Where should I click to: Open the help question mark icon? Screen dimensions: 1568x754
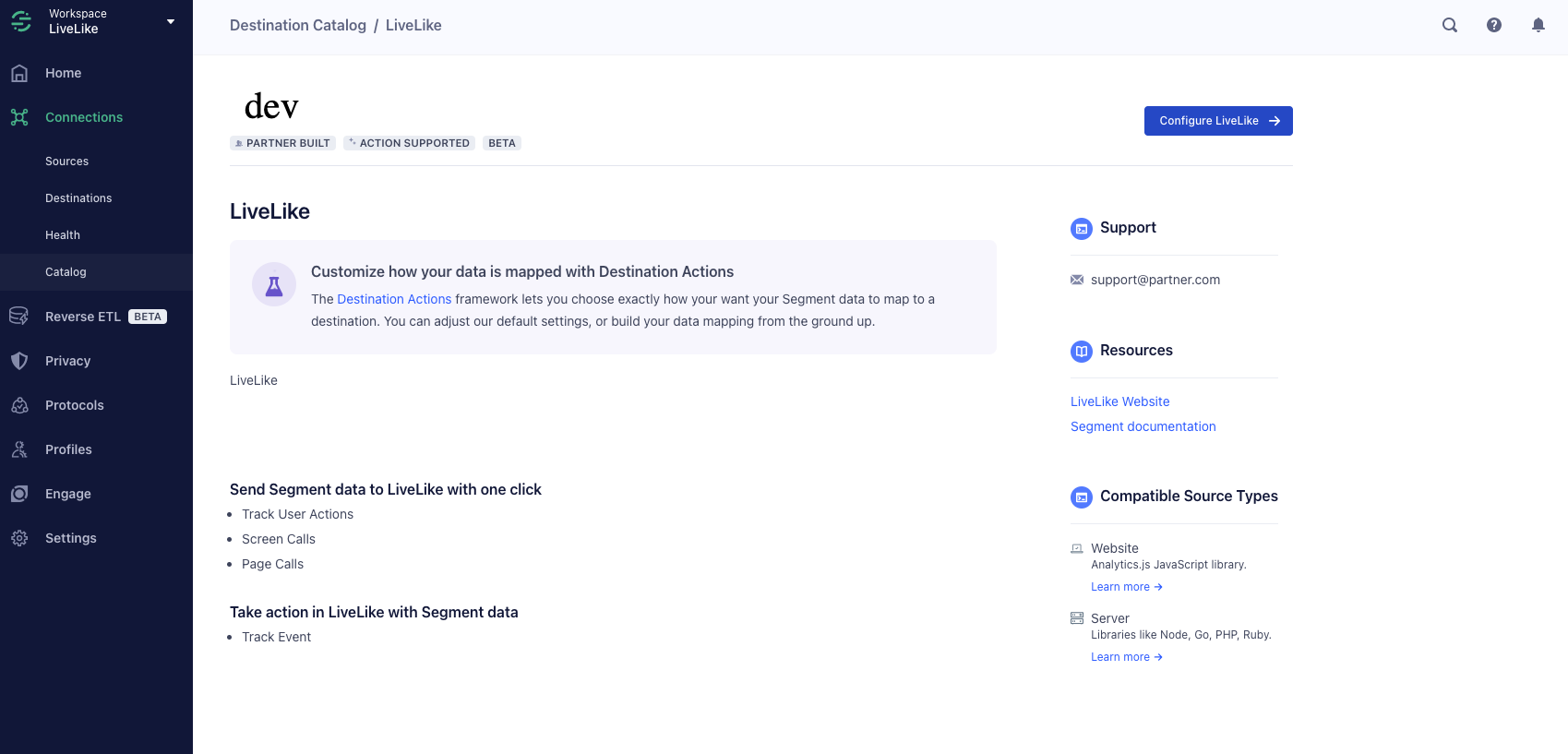pyautogui.click(x=1494, y=25)
